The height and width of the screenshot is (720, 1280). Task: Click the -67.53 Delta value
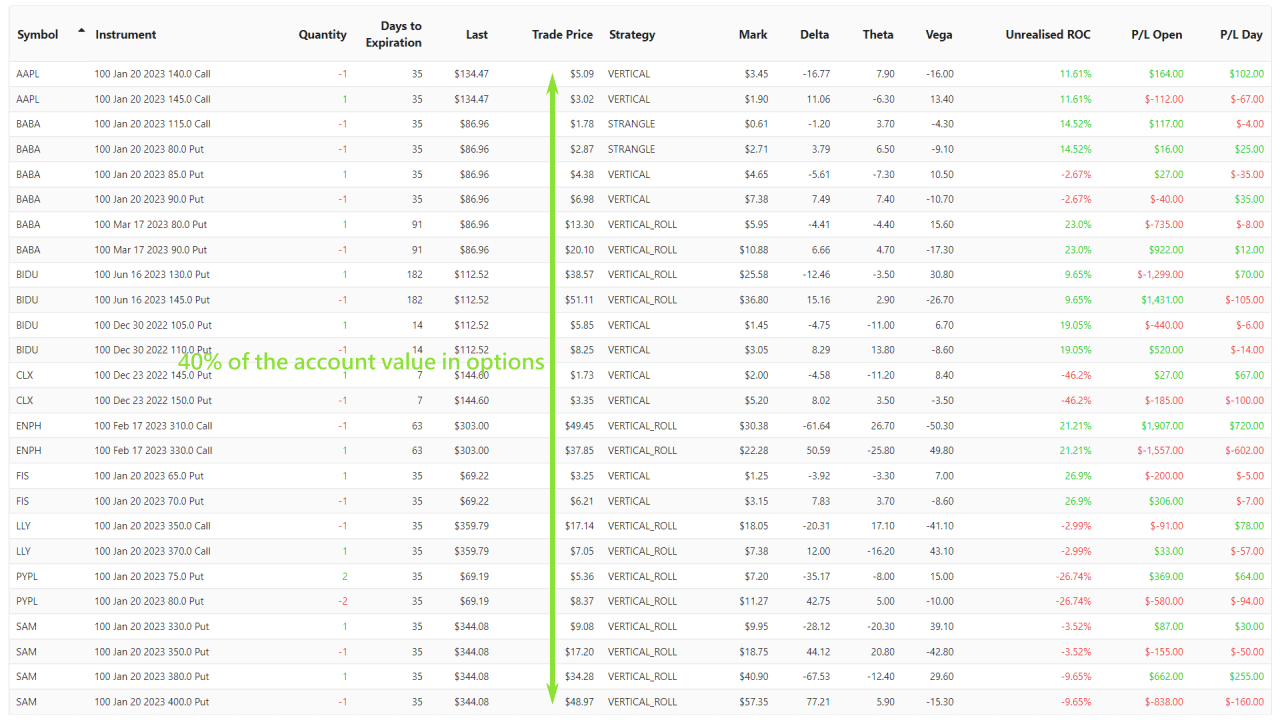[x=816, y=676]
